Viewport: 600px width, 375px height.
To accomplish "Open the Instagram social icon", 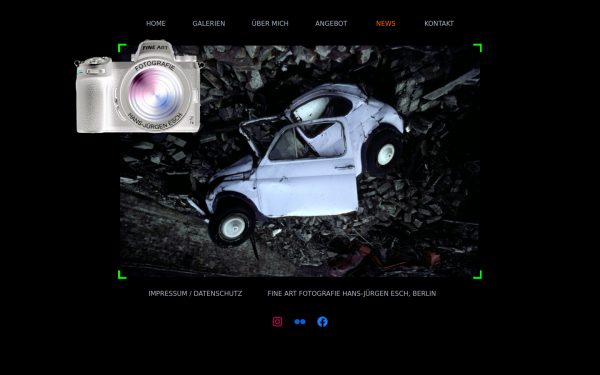I will tap(277, 322).
